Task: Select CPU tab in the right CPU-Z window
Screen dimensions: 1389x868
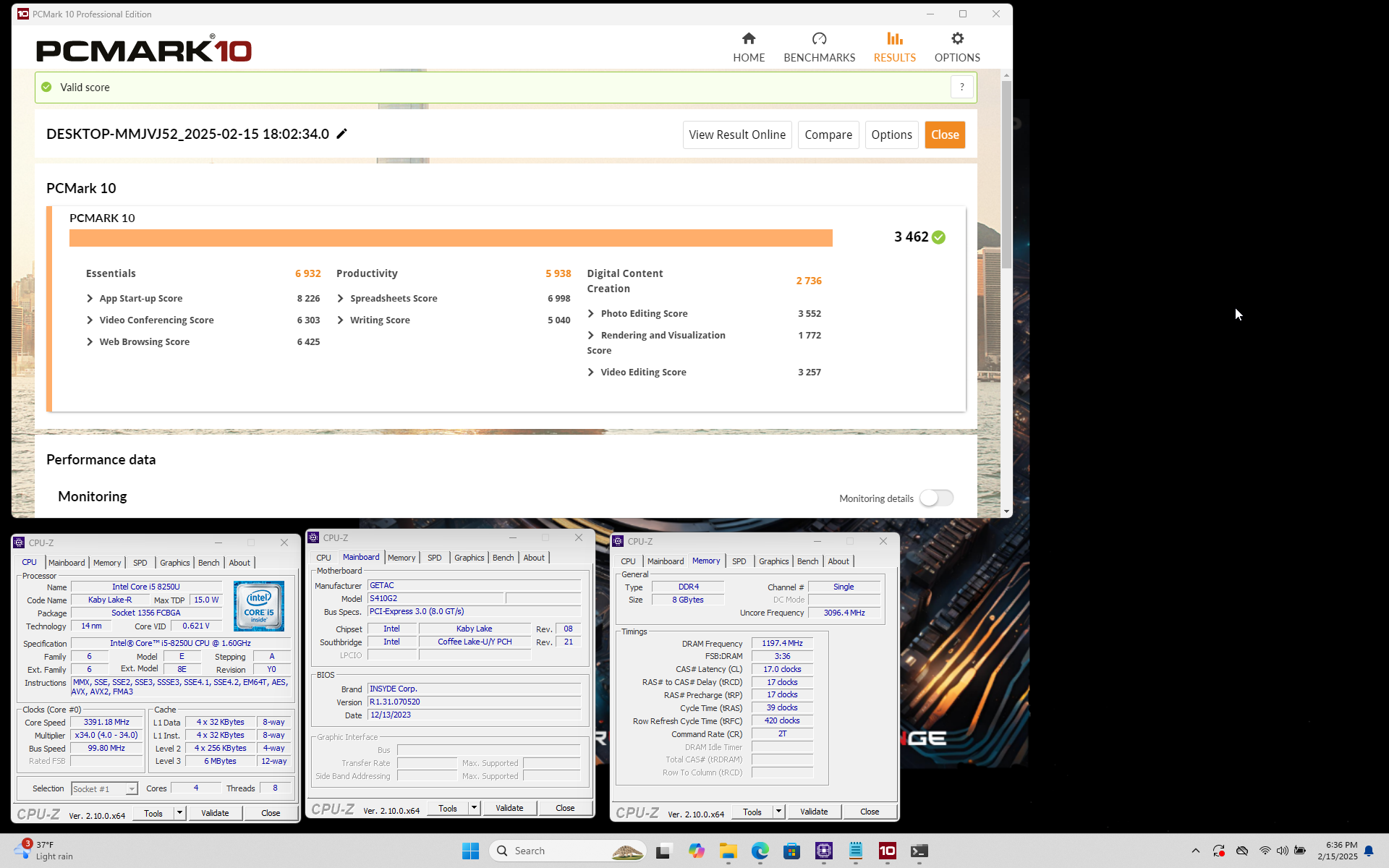Action: (628, 561)
